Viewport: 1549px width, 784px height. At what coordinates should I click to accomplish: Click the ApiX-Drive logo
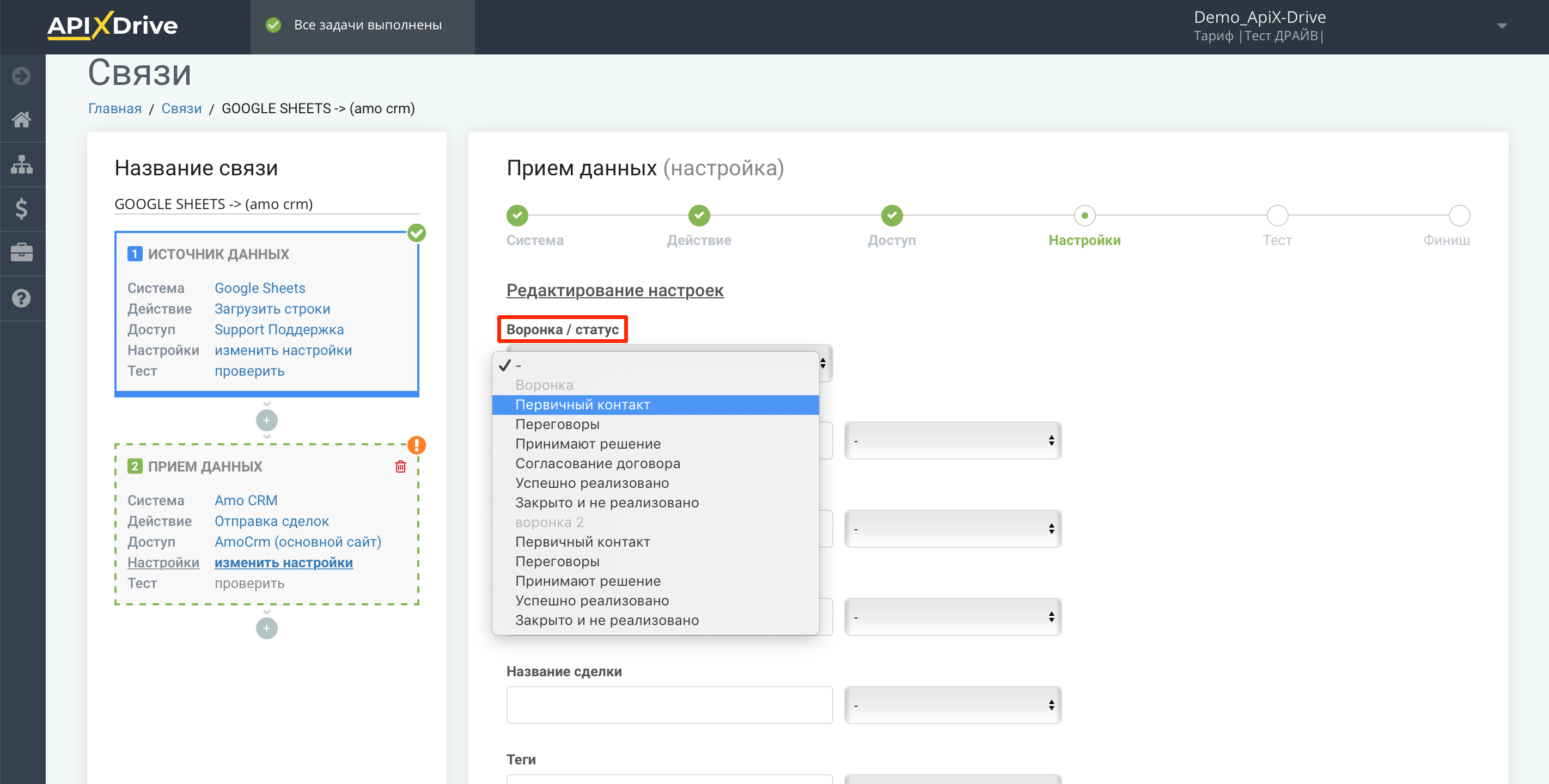pos(112,25)
